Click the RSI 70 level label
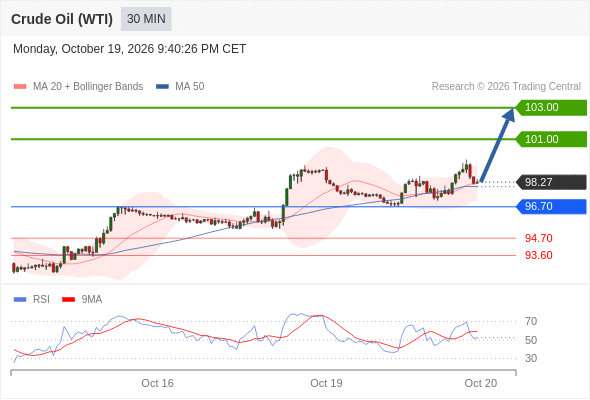Screen dimensions: 590x400 coord(531,321)
